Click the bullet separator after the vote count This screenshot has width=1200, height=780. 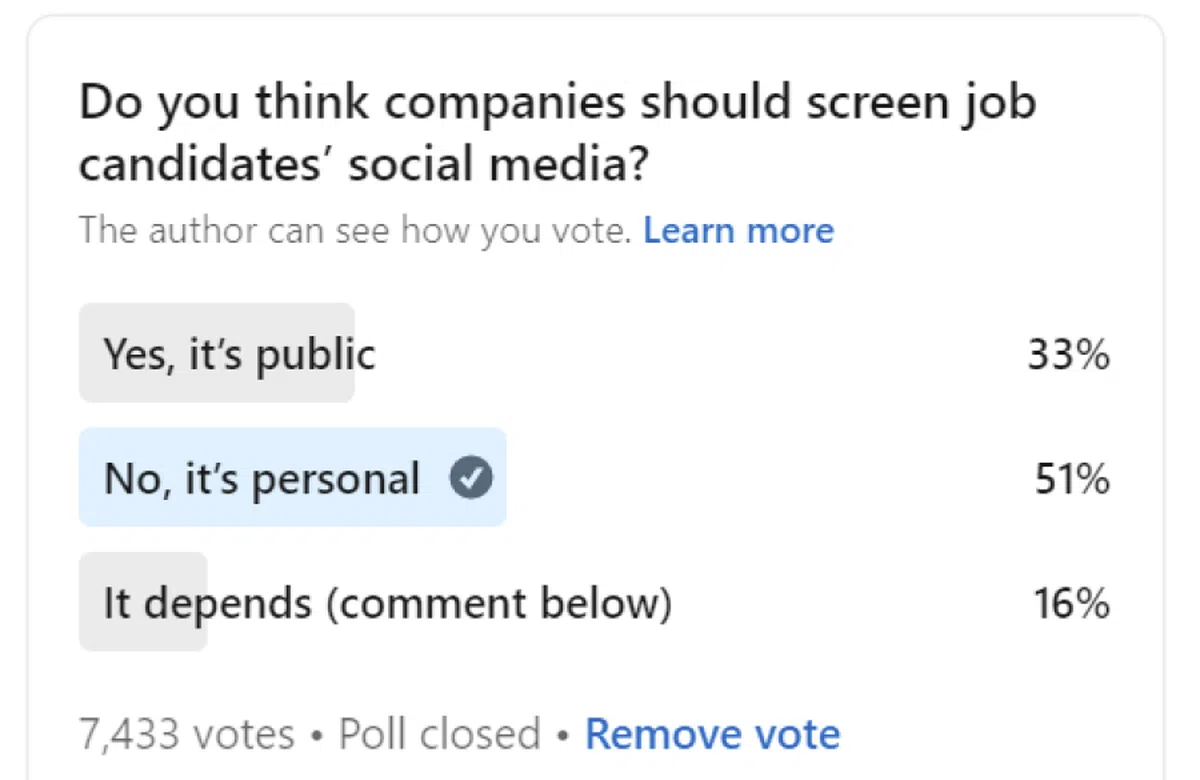pos(317,736)
